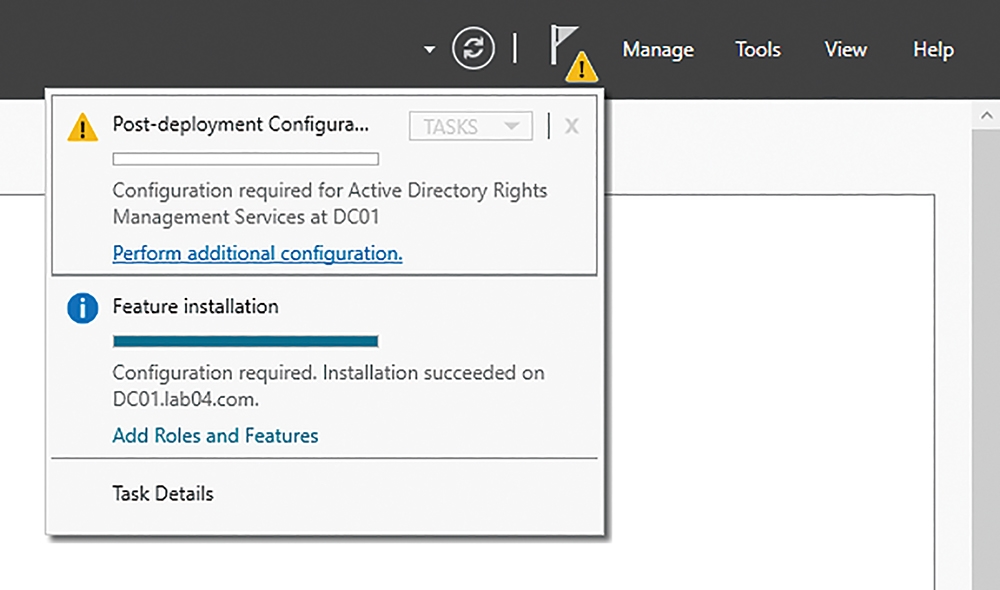Open the Tools menu
This screenshot has height=590, width=1000.
coord(758,50)
